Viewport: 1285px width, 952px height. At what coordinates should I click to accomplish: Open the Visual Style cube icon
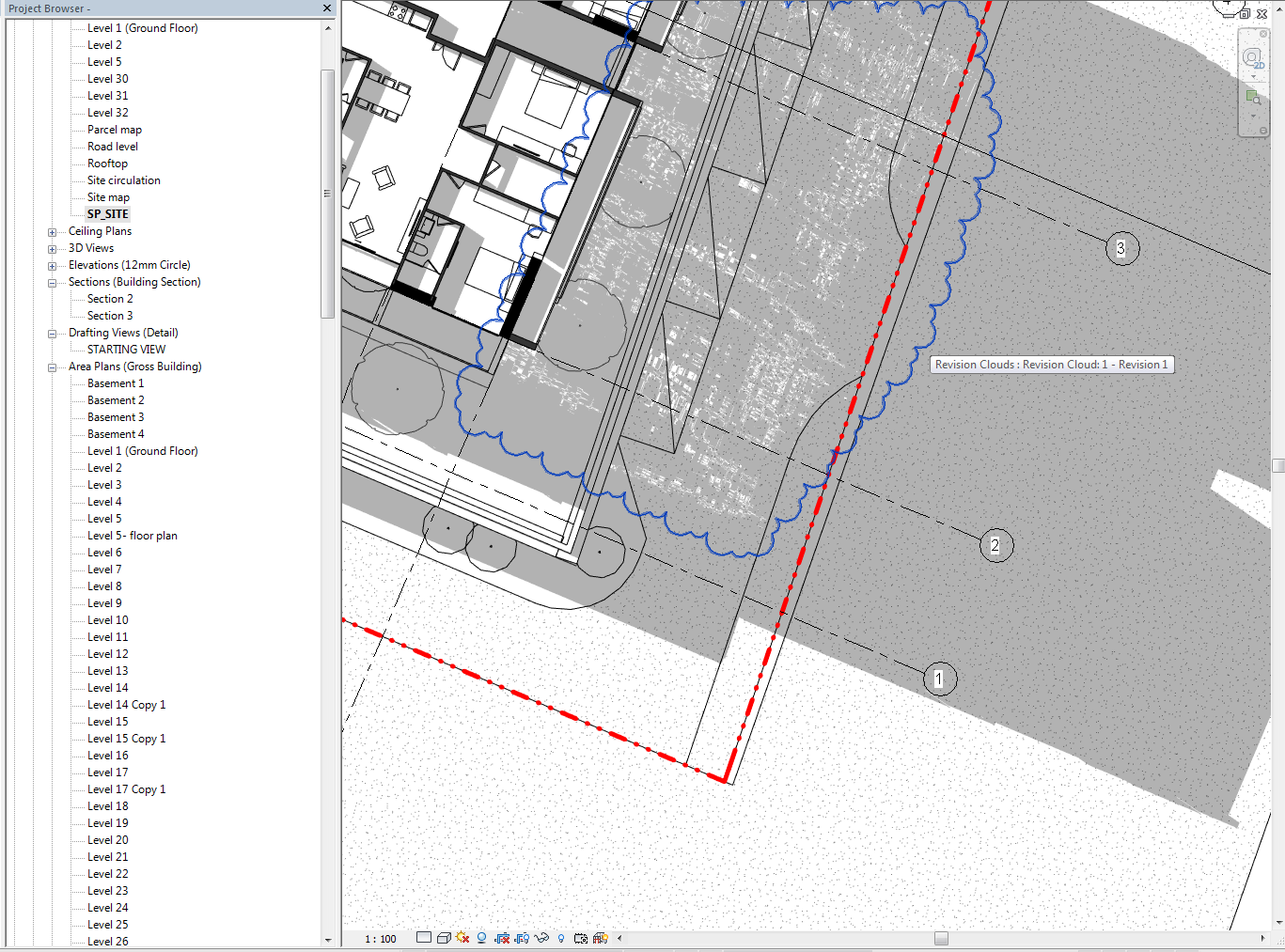[x=444, y=937]
